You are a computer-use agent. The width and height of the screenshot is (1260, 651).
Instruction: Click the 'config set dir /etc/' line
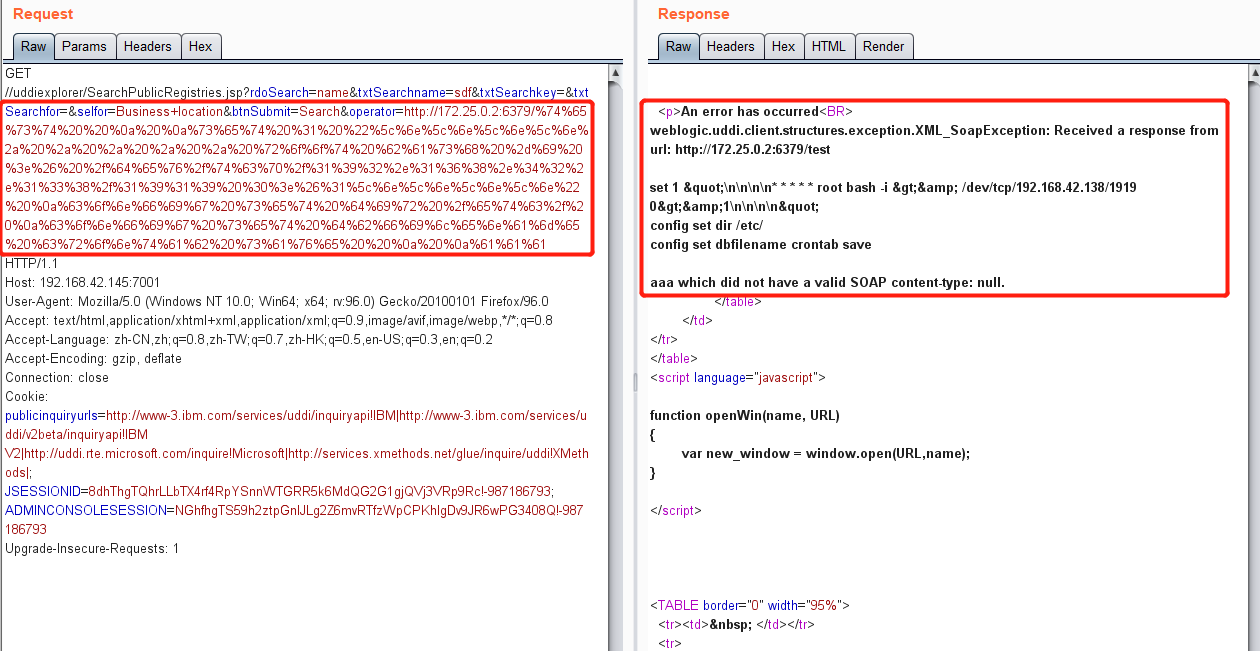point(707,226)
